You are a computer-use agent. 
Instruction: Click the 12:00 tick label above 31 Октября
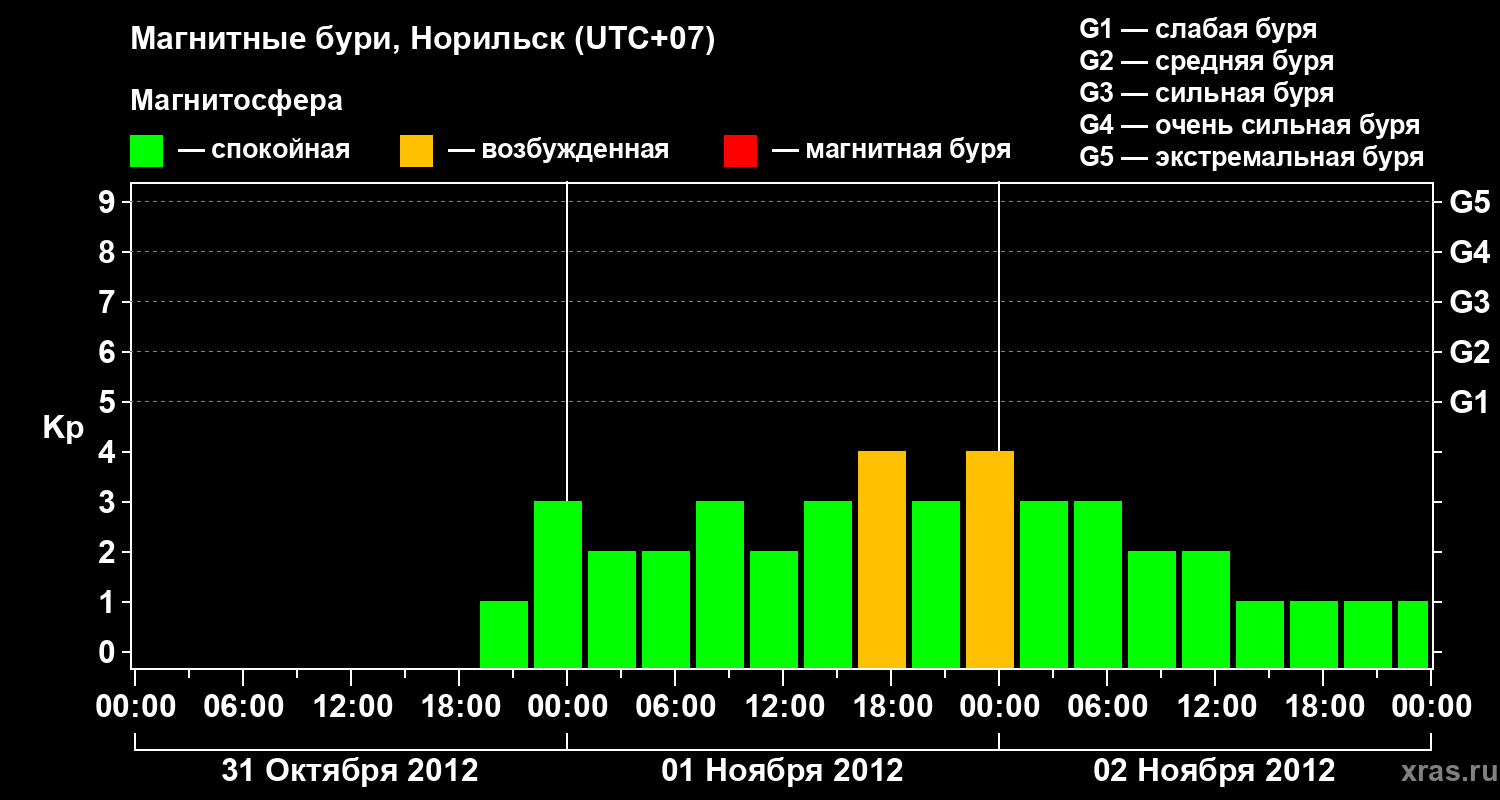pos(352,707)
